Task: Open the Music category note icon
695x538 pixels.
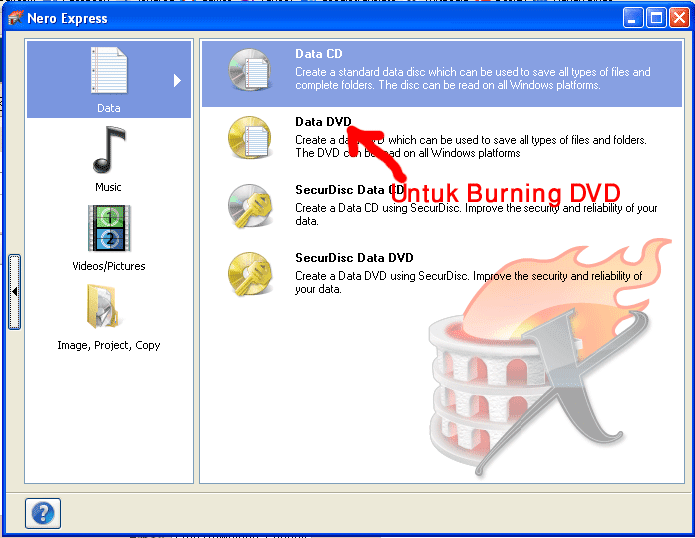Action: [x=109, y=149]
